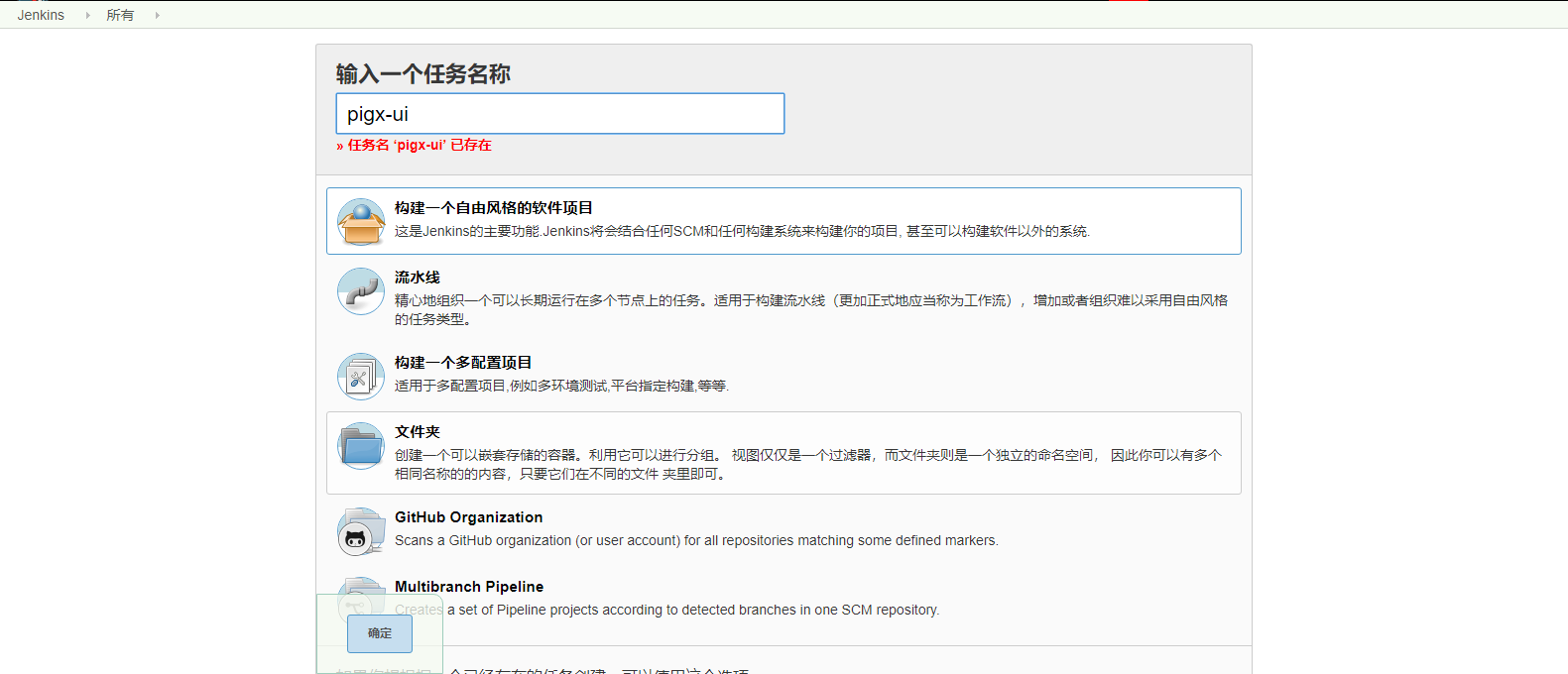Click the 流水线 description paragraph
1568x674 pixels.
tap(811, 309)
